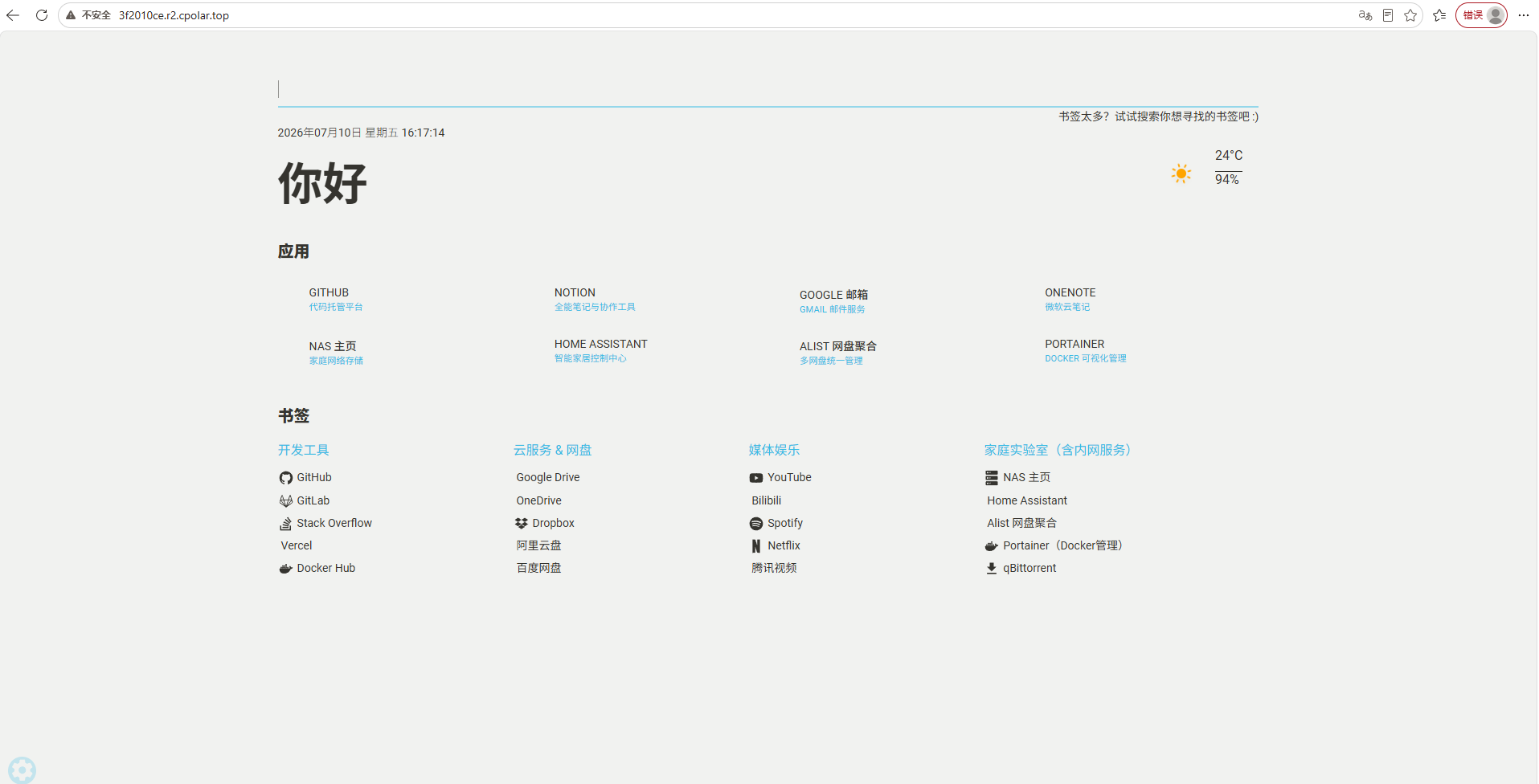Click the qBittorrent download icon

pyautogui.click(x=991, y=569)
